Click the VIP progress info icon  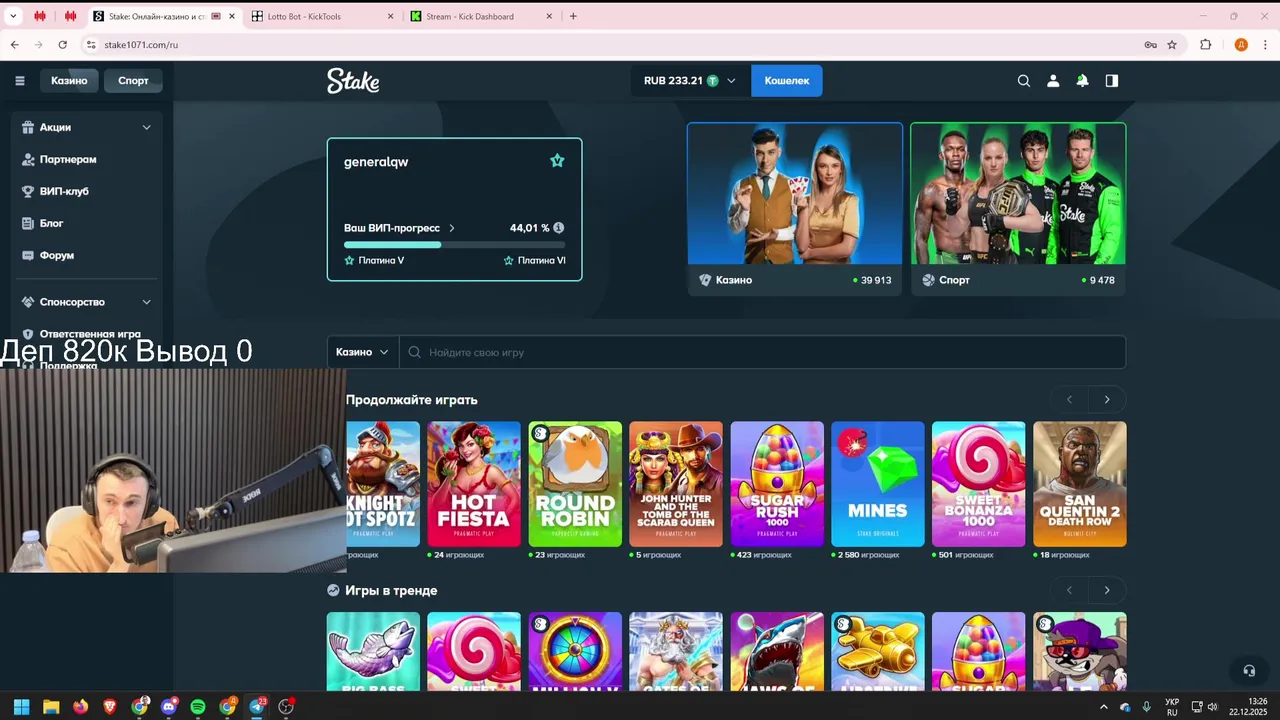pyautogui.click(x=559, y=228)
